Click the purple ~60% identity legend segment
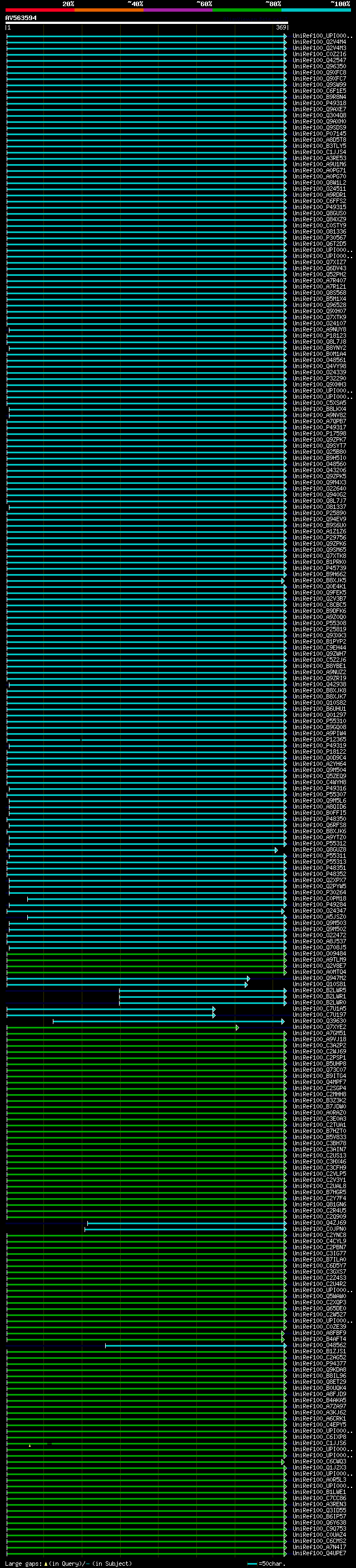356x1568 pixels. (x=179, y=10)
